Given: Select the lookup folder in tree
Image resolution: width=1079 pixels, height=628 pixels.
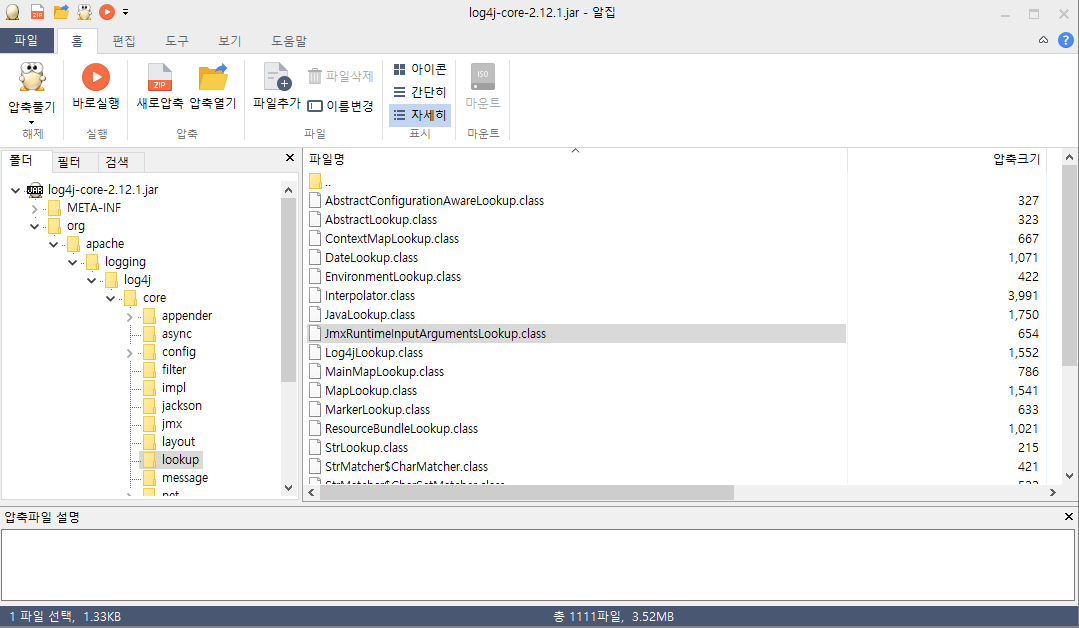Looking at the screenshot, I should 180,459.
